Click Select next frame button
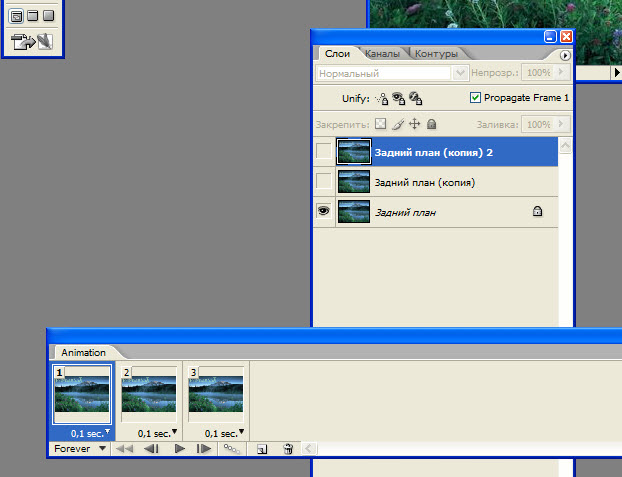 click(204, 449)
